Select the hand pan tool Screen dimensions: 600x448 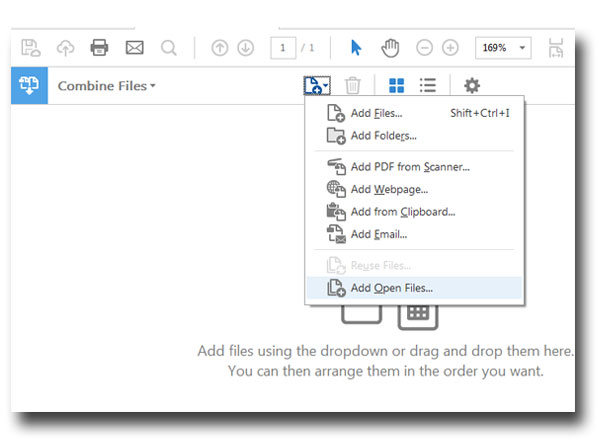pyautogui.click(x=390, y=48)
